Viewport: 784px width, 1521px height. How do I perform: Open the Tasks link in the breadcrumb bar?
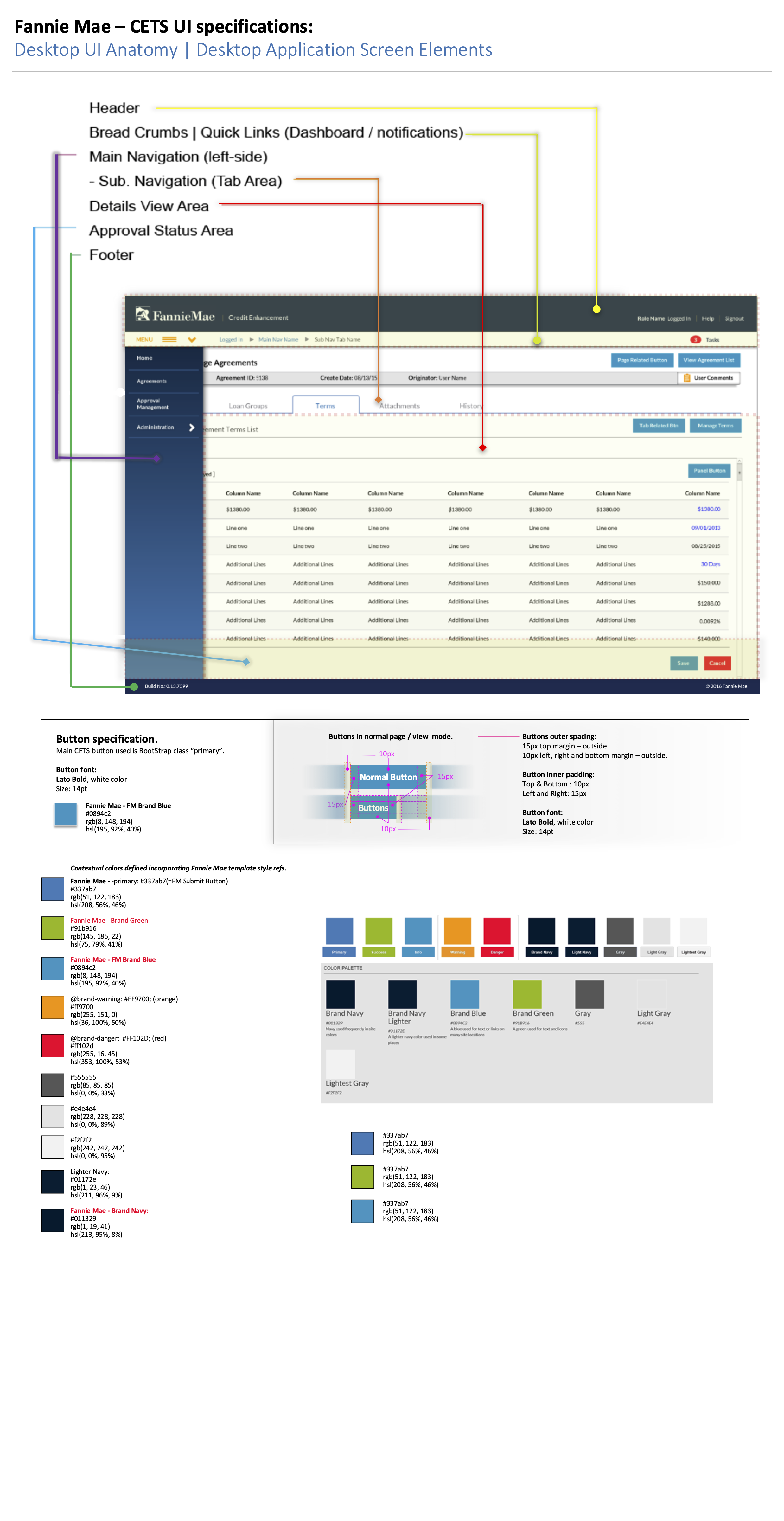[712, 340]
